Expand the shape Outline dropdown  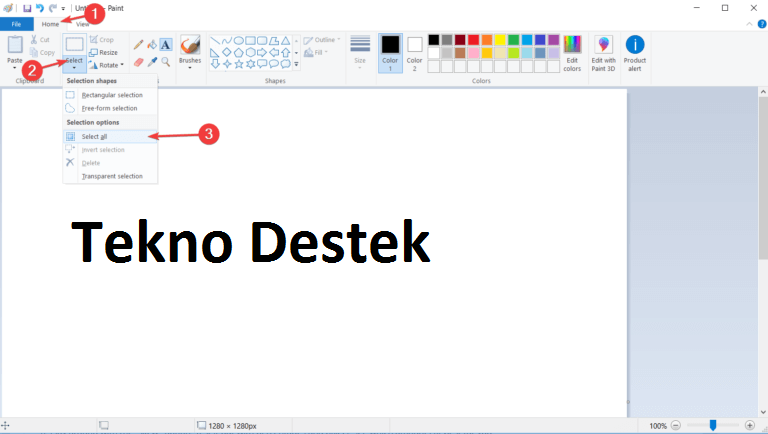click(x=323, y=40)
